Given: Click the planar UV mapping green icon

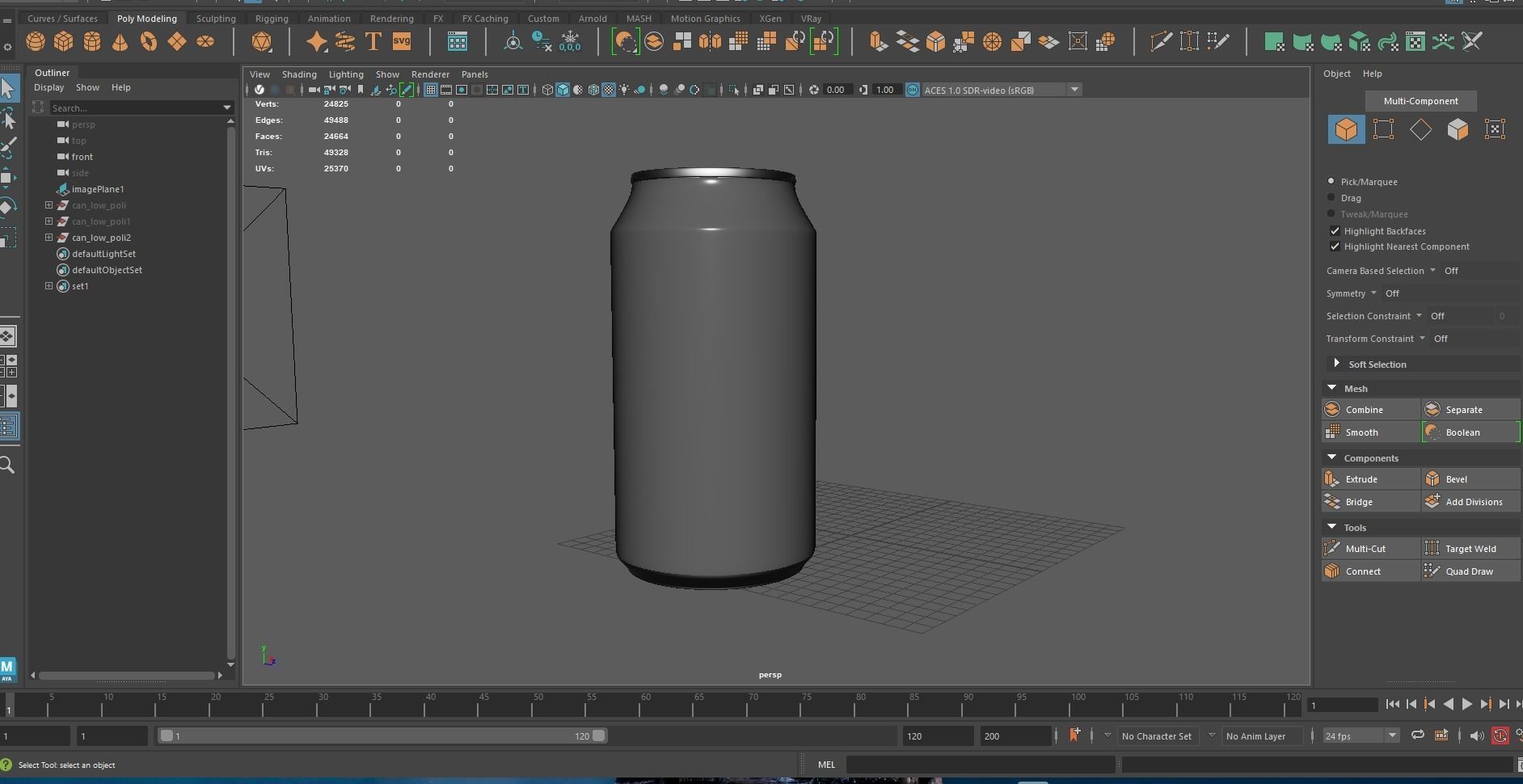Looking at the screenshot, I should (x=1274, y=41).
